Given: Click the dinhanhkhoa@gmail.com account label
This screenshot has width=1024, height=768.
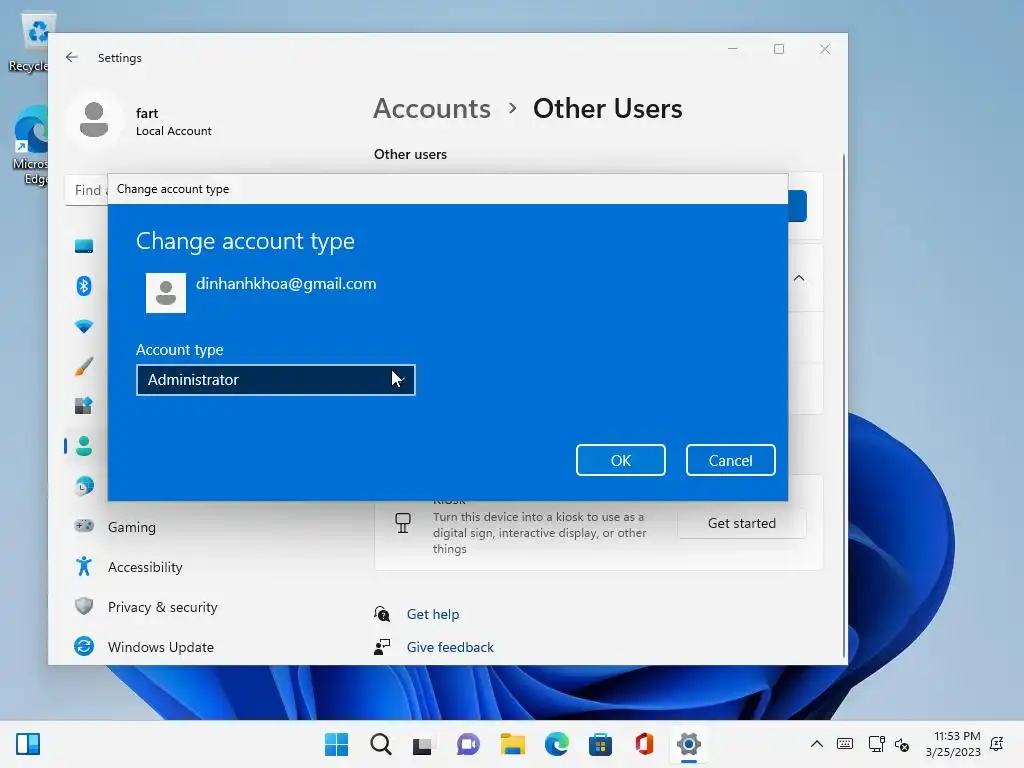Looking at the screenshot, I should 286,283.
